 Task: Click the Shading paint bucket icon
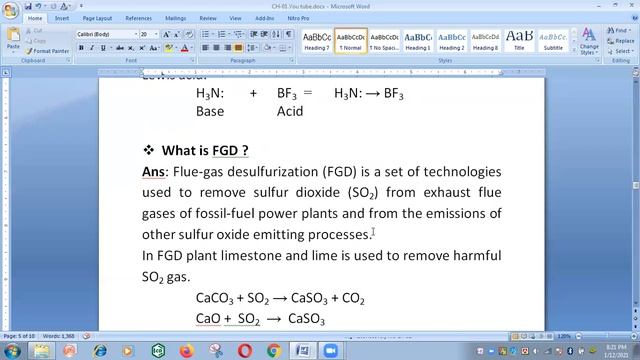(267, 48)
